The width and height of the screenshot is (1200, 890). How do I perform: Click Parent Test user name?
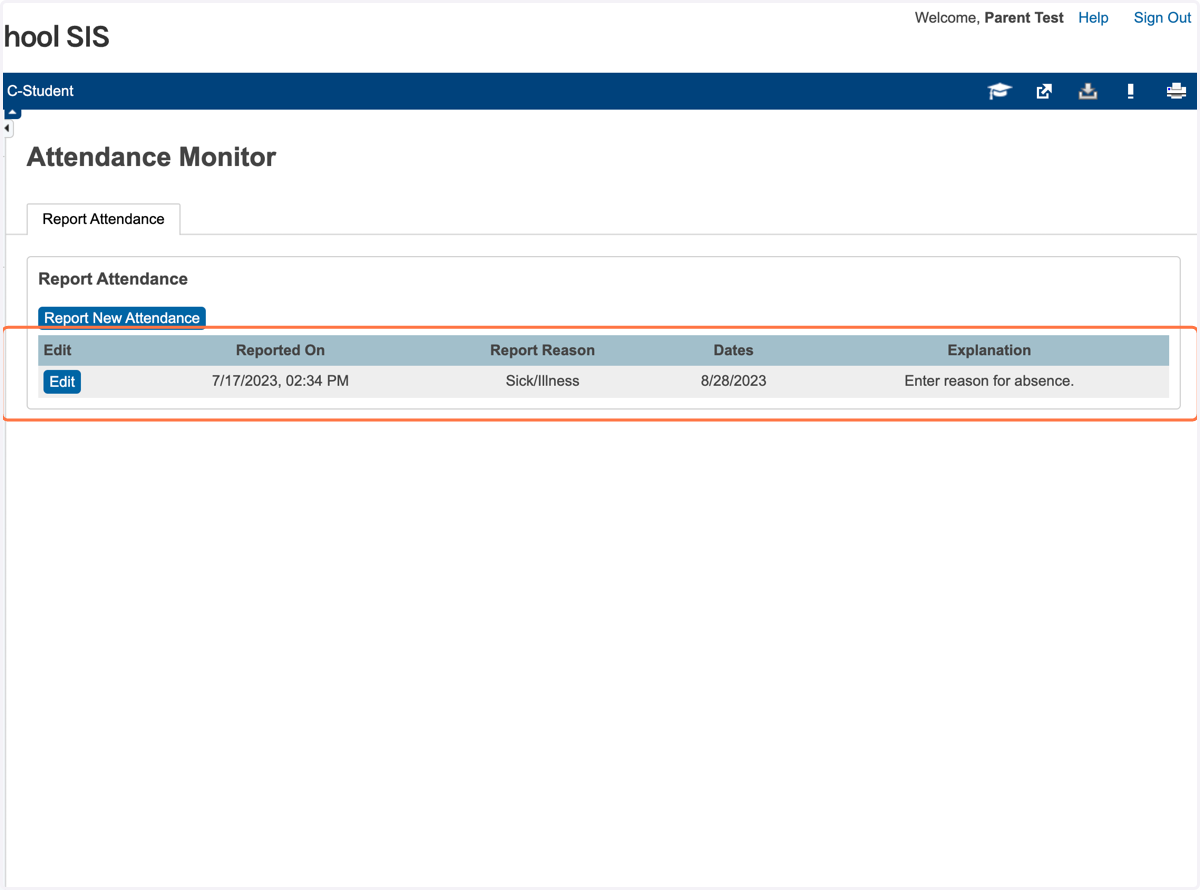(1024, 18)
